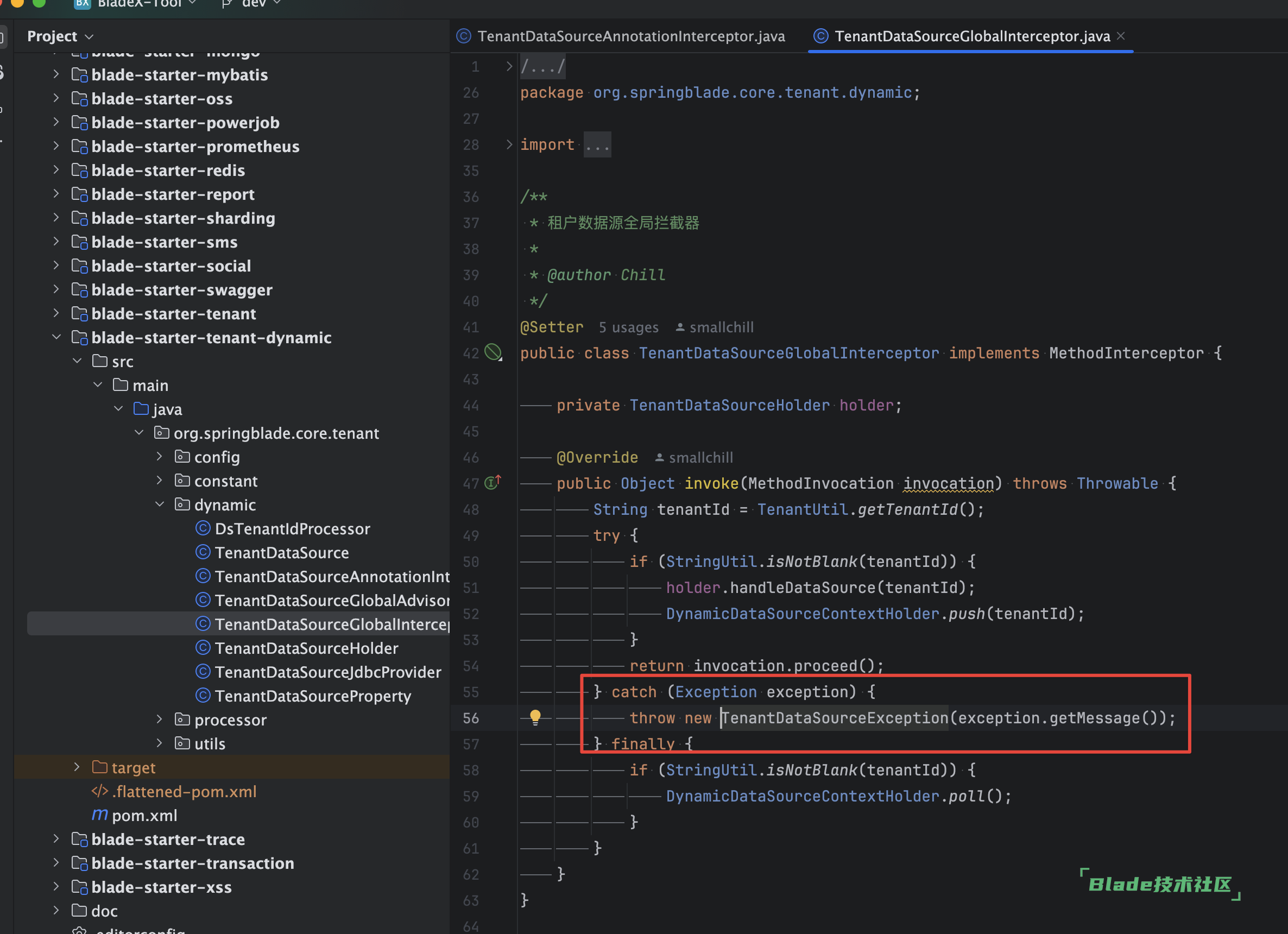Screen dimensions: 1288x934
Task: Expand blade-starter-powerjob module
Action: coord(55,122)
